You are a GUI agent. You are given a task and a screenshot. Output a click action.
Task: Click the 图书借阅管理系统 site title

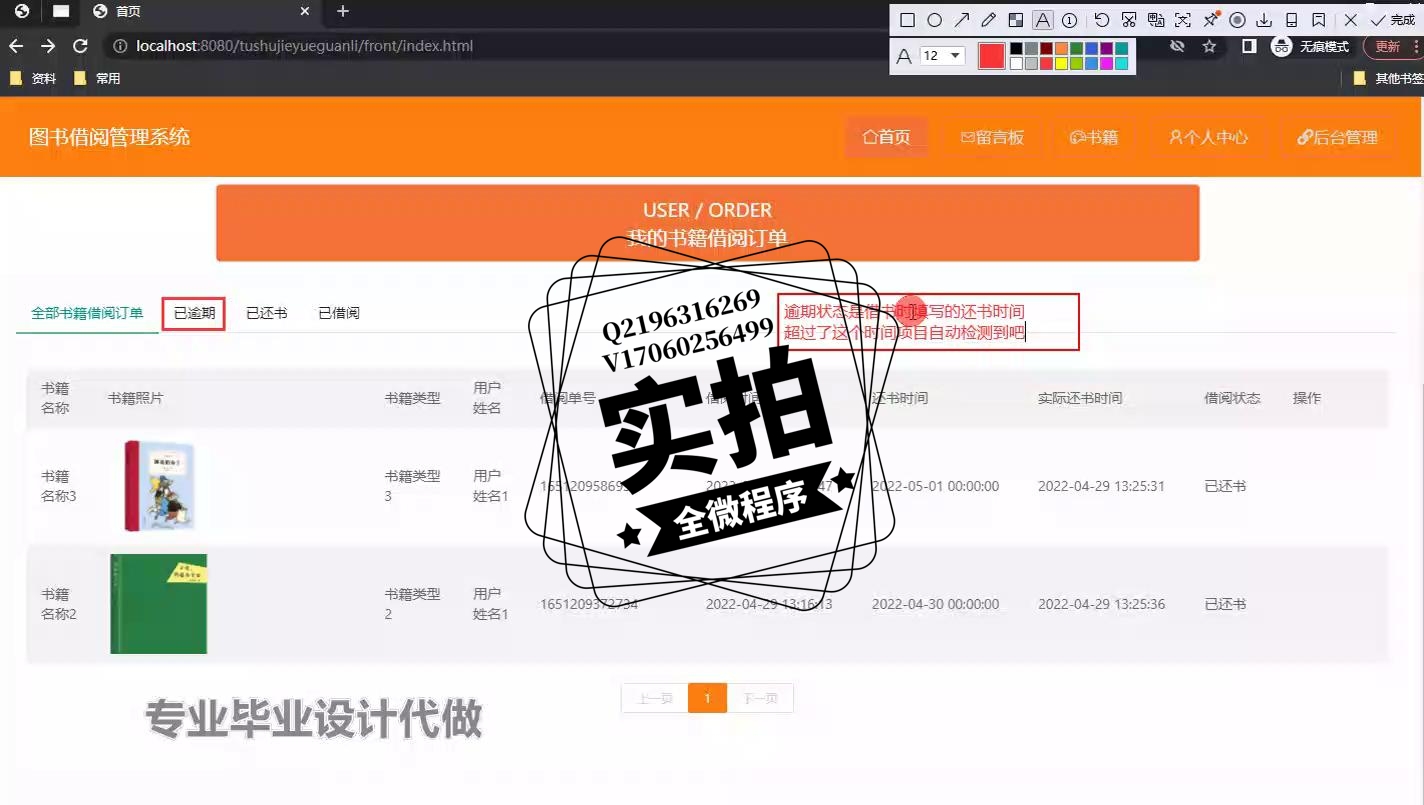point(109,137)
